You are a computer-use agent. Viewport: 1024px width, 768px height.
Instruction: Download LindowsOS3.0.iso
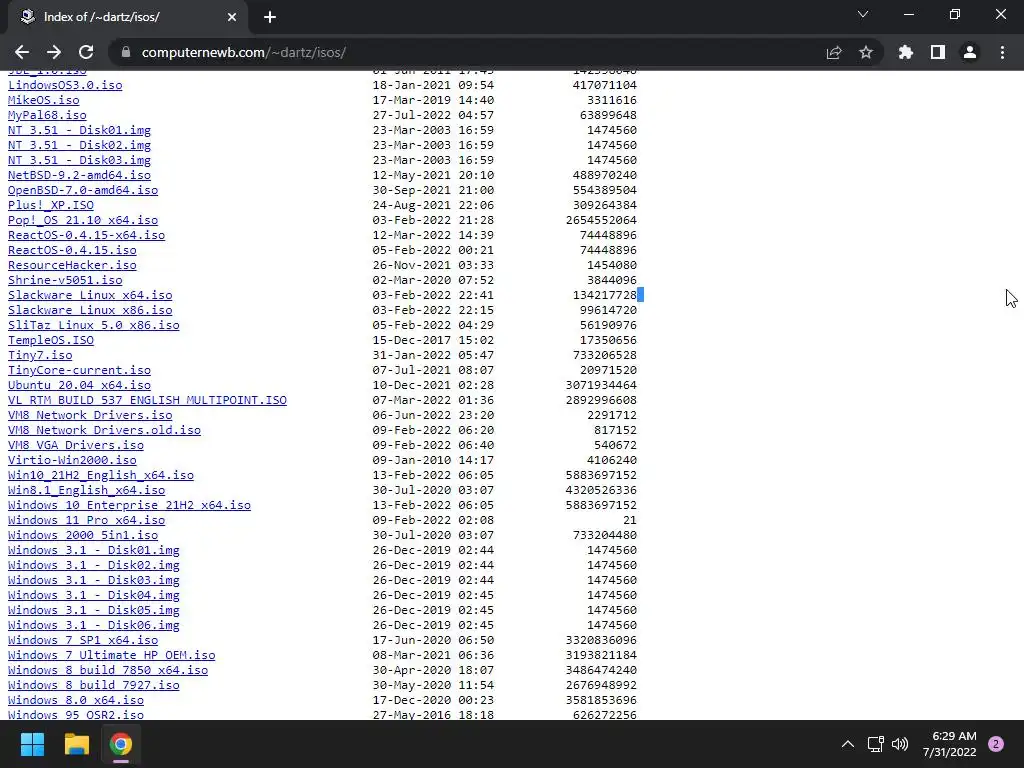[x=65, y=85]
